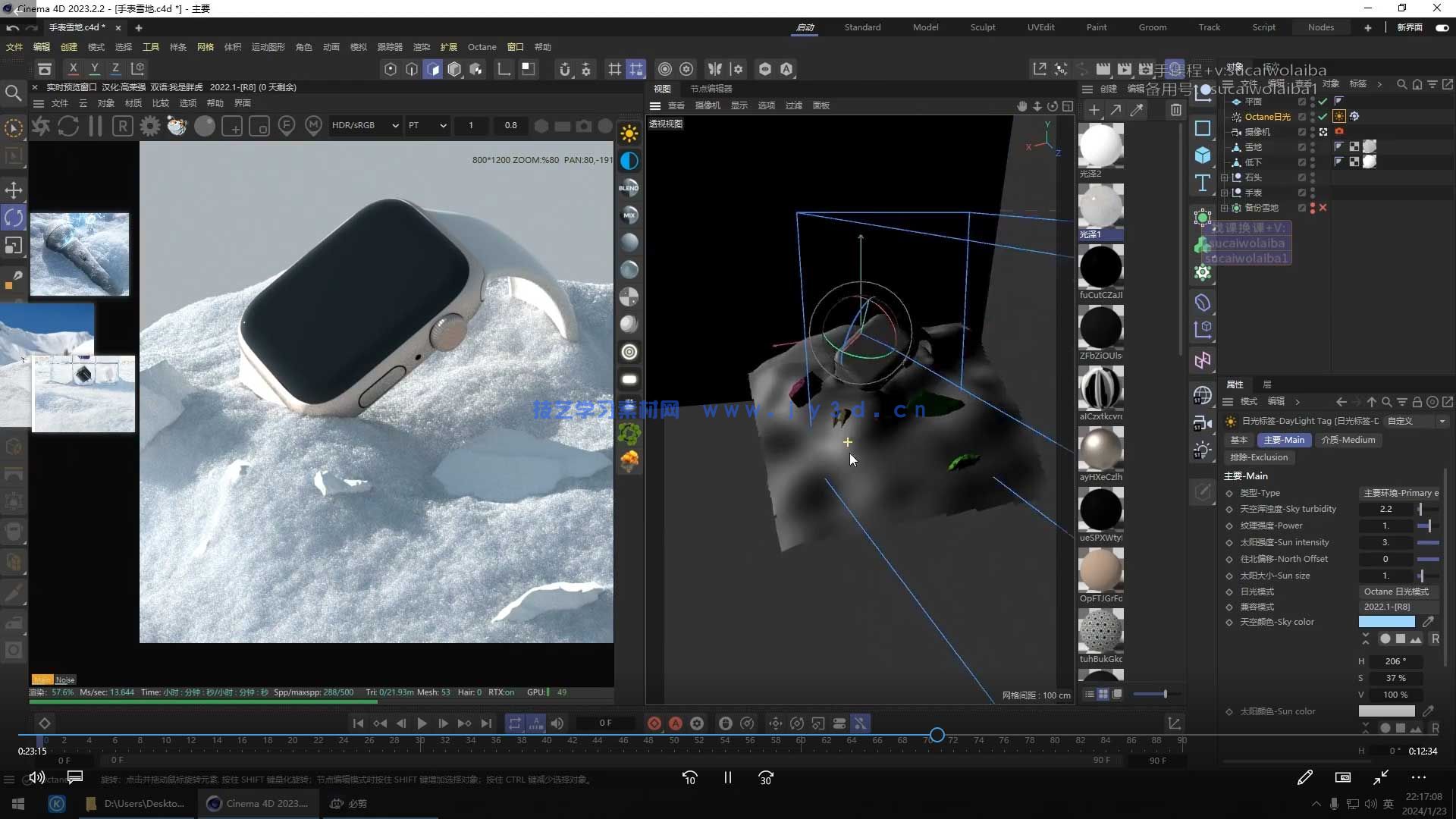Click the Octane settings gear icon
Viewport: 1456px width, 819px height.
pyautogui.click(x=150, y=126)
